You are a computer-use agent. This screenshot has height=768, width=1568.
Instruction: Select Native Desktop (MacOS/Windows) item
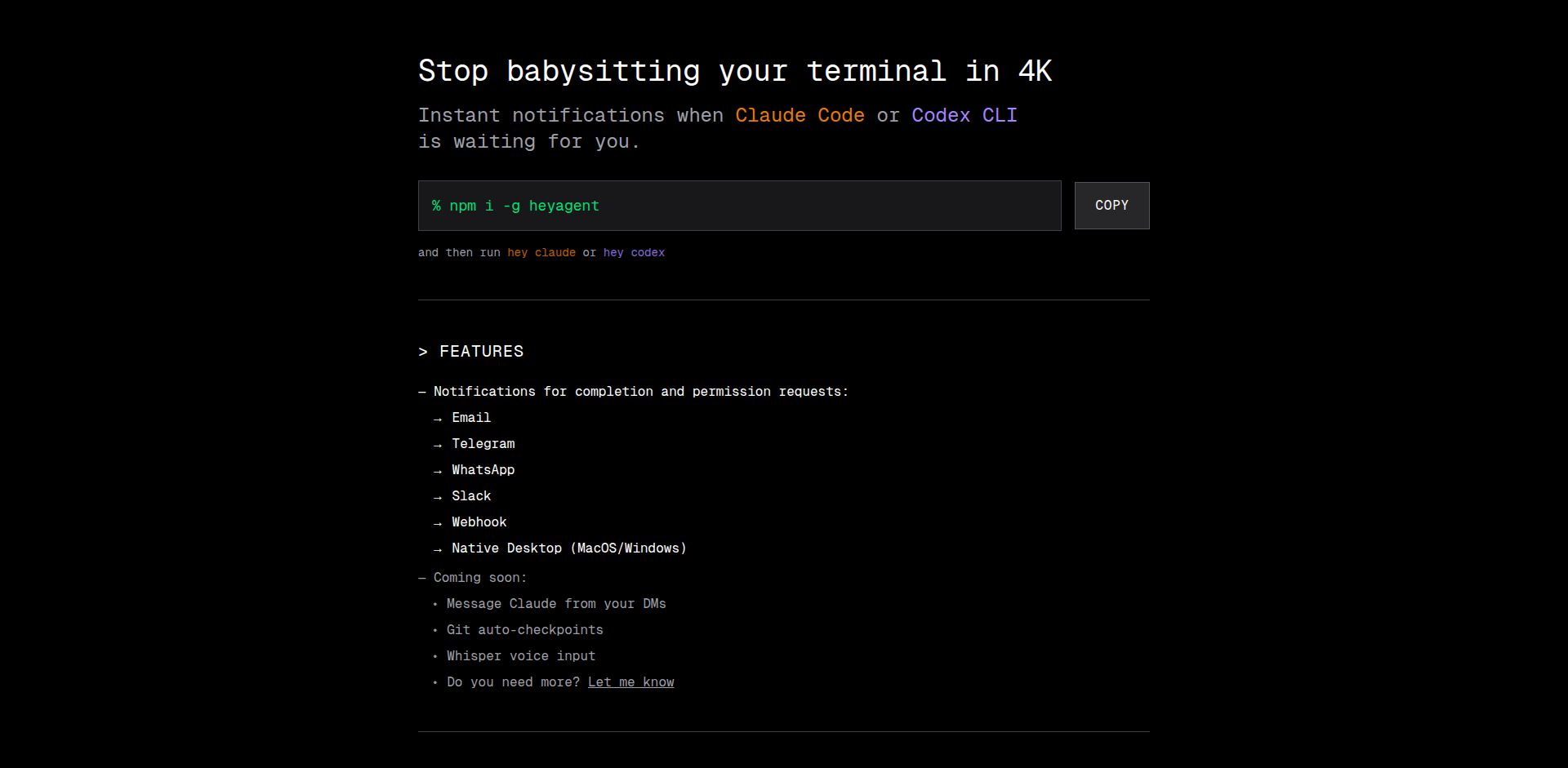point(569,548)
